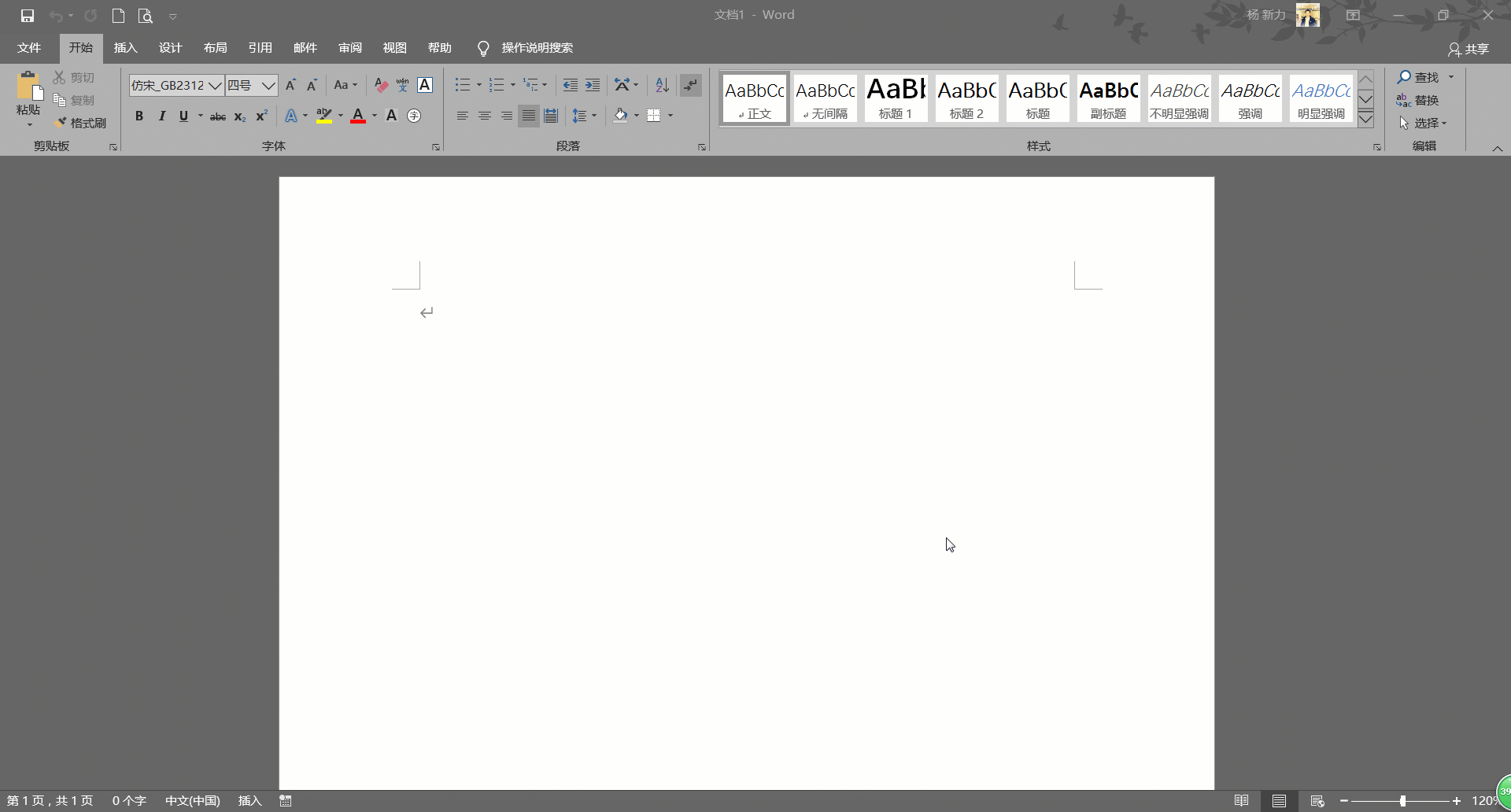Switch to 插入 (Insert) tab
The image size is (1511, 812).
click(125, 48)
